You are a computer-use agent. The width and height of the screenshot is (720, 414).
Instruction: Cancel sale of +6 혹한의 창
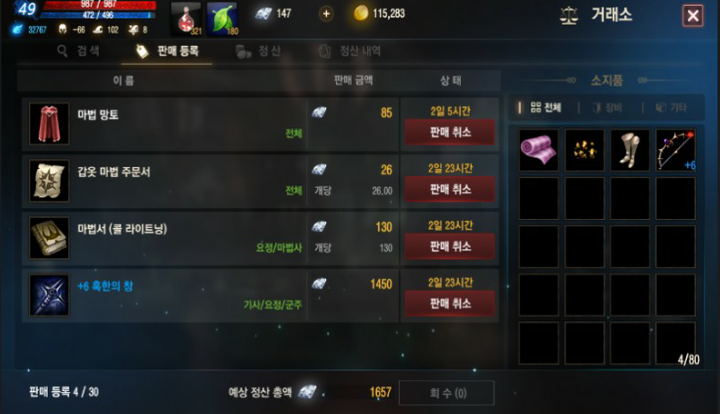tap(450, 303)
